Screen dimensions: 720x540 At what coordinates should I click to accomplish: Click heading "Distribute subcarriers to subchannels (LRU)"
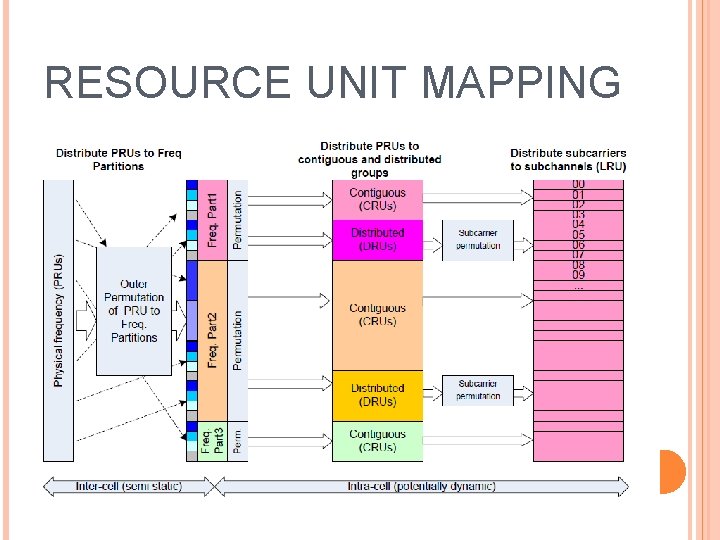(x=568, y=159)
